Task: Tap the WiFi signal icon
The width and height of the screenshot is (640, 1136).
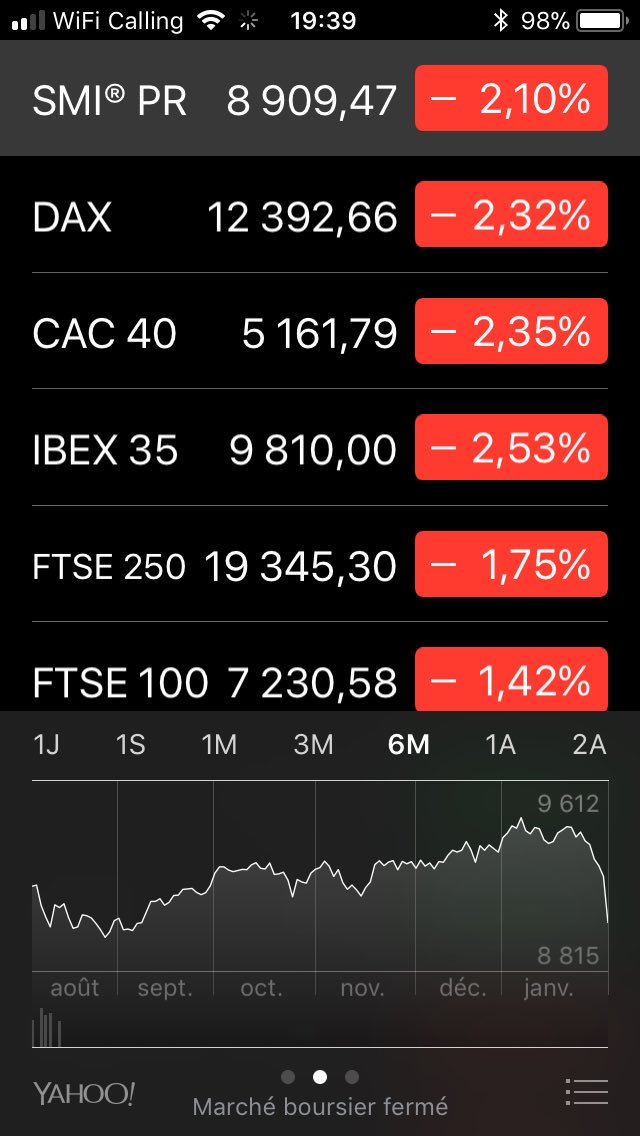Action: point(211,20)
